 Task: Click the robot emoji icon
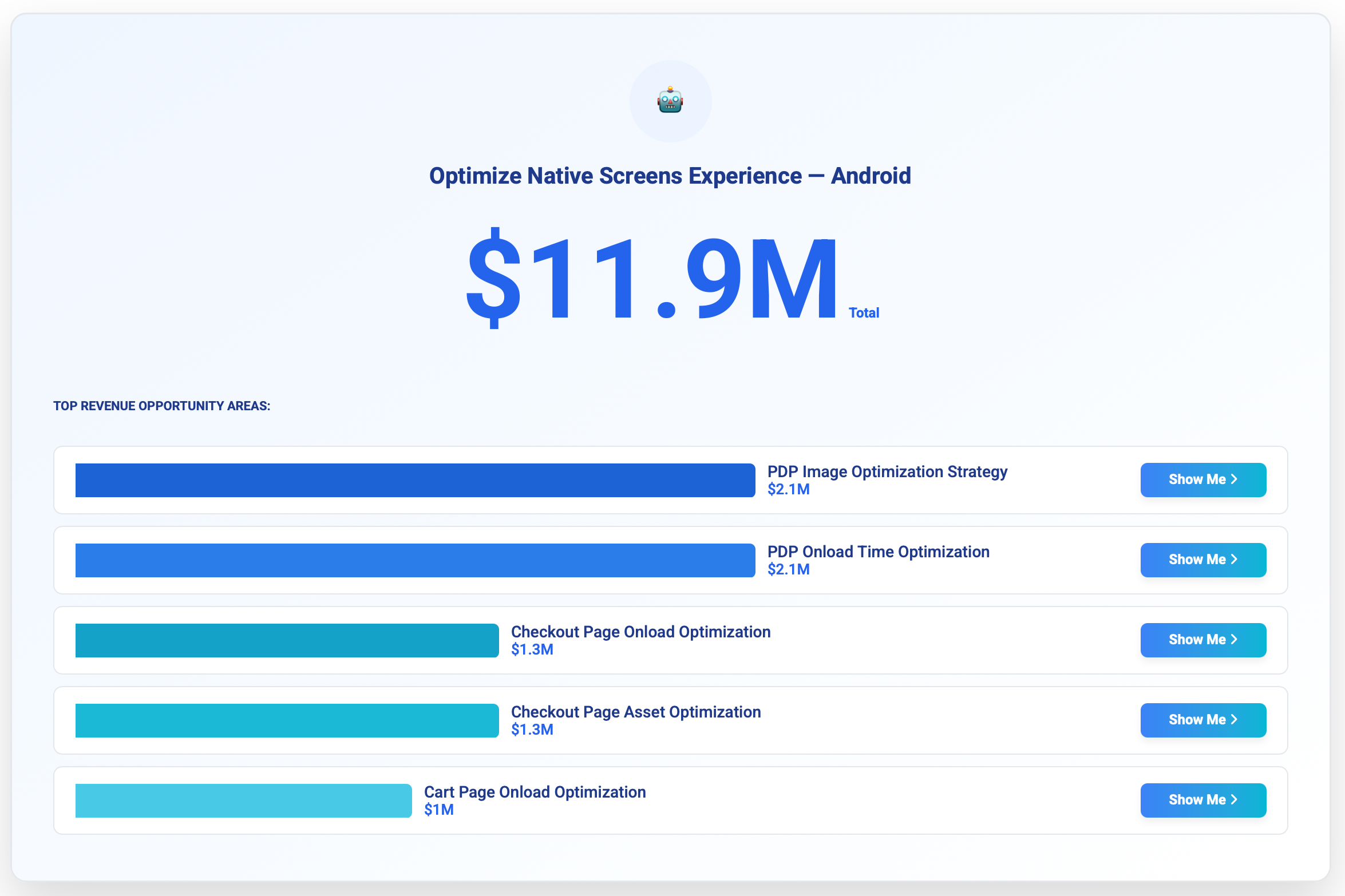(670, 101)
